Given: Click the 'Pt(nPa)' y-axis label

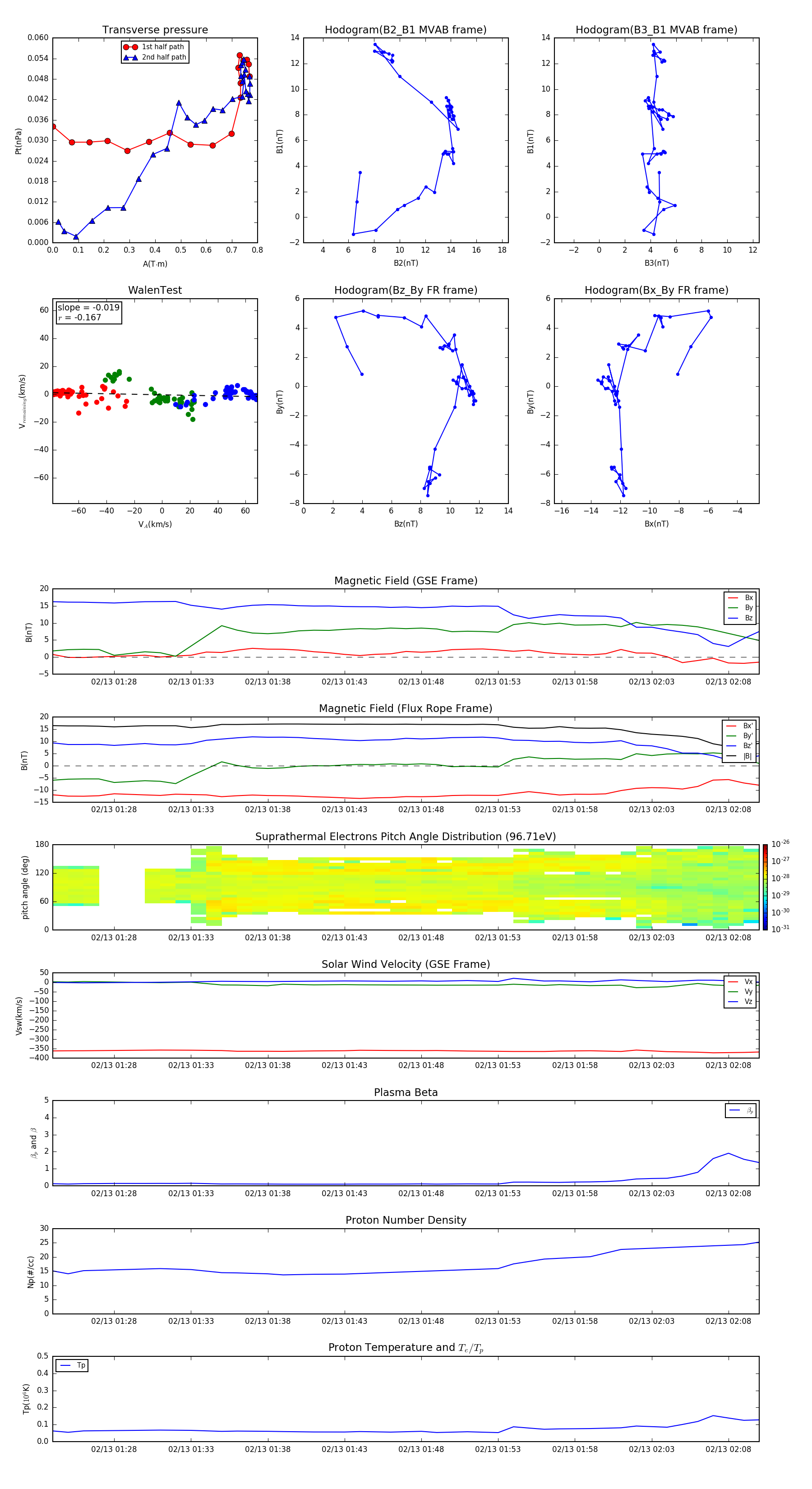Looking at the screenshot, I should tap(18, 140).
